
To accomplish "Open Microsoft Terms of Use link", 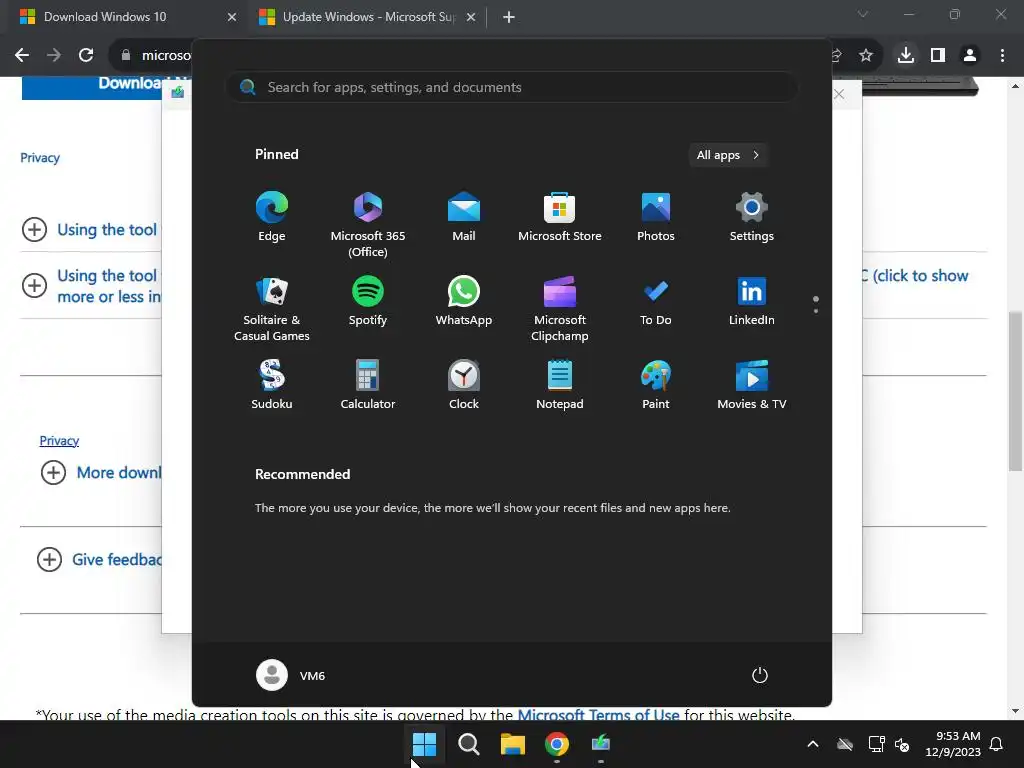I will 598,714.
